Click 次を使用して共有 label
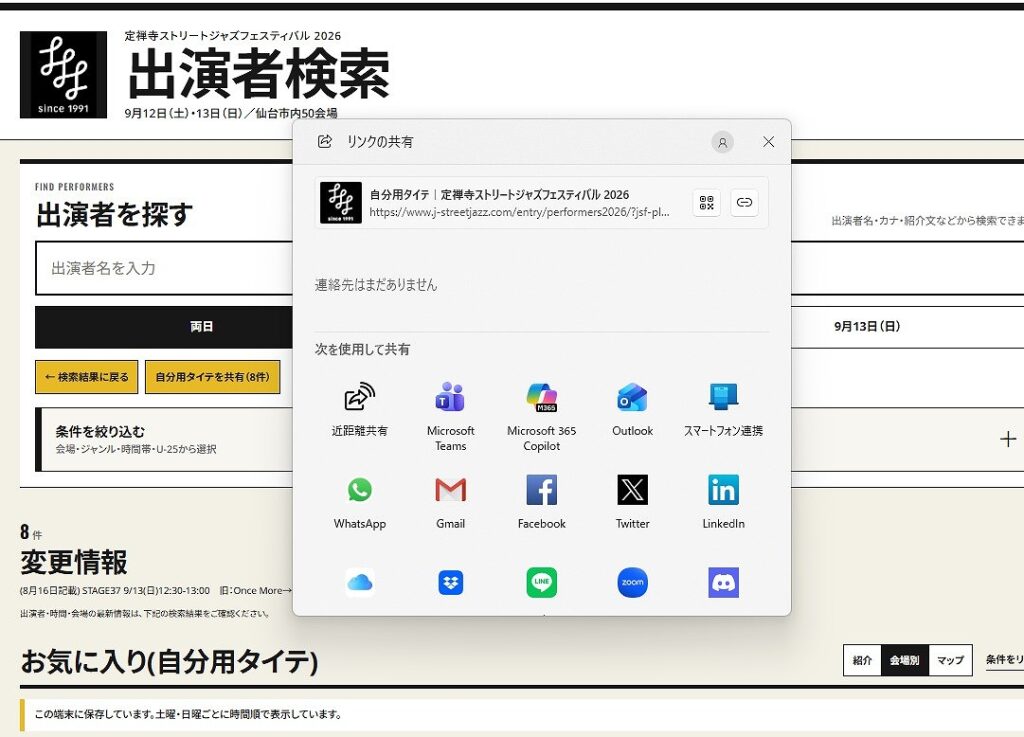Image resolution: width=1024 pixels, height=737 pixels. point(362,349)
